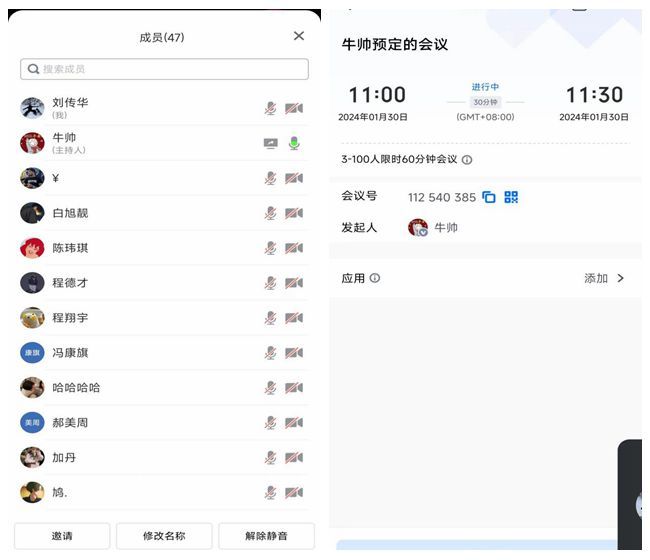Click the muted microphone icon for 陈玮琪

pyautogui.click(x=271, y=248)
